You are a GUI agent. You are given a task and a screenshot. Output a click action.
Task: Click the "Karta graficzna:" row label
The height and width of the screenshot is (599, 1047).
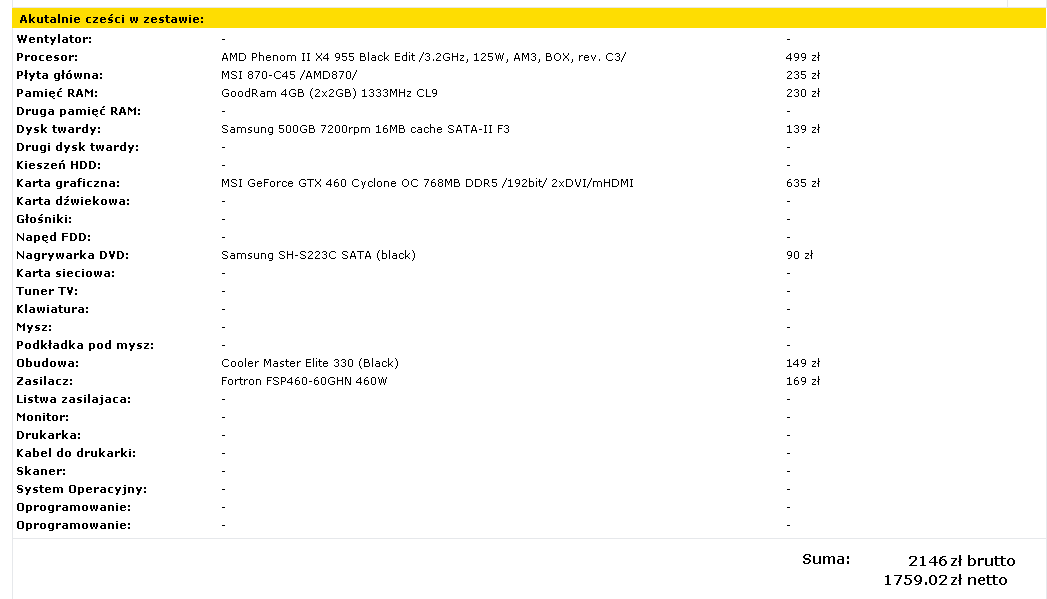(68, 183)
